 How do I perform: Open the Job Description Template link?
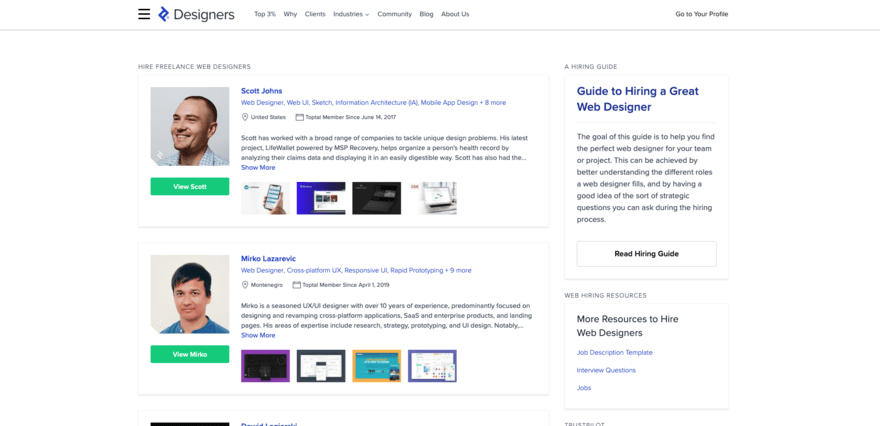614,352
